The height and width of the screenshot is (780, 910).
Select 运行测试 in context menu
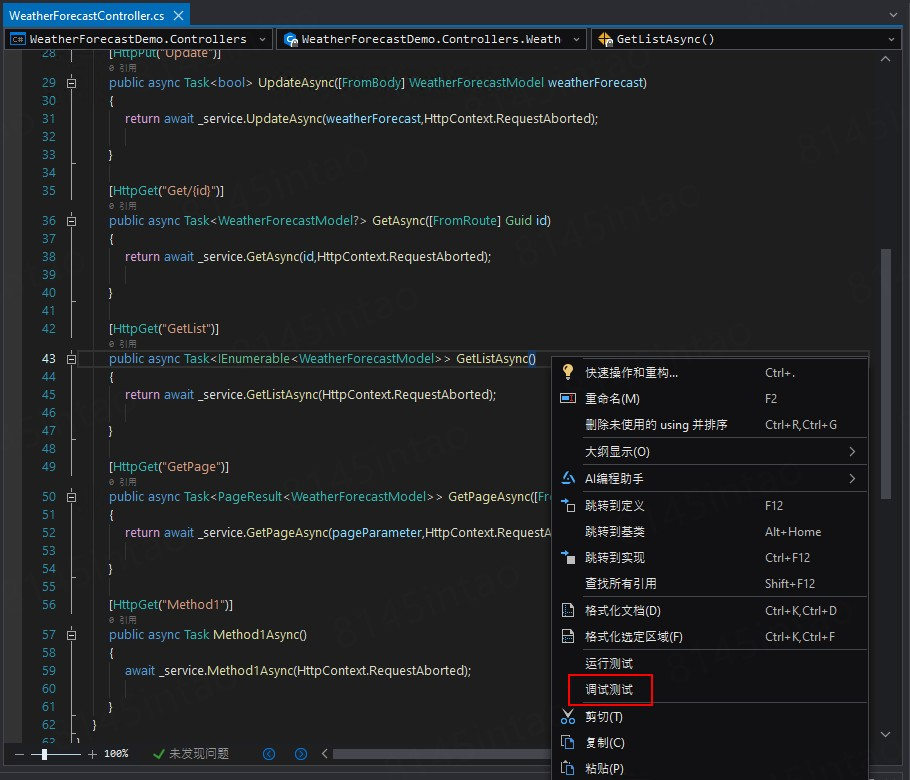(710, 663)
